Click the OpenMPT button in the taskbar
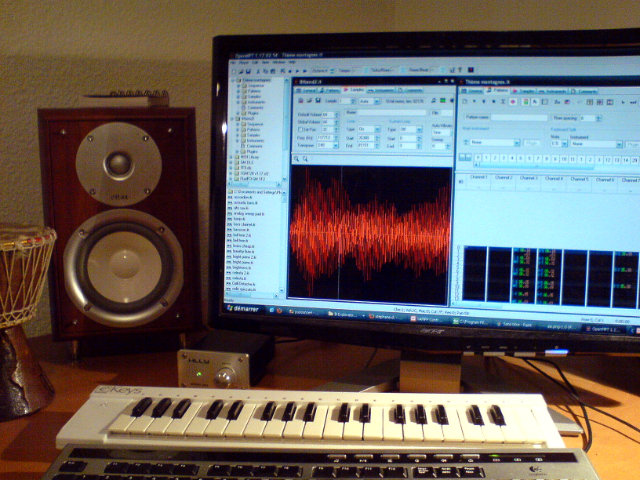This screenshot has height=480, width=640. click(x=602, y=329)
